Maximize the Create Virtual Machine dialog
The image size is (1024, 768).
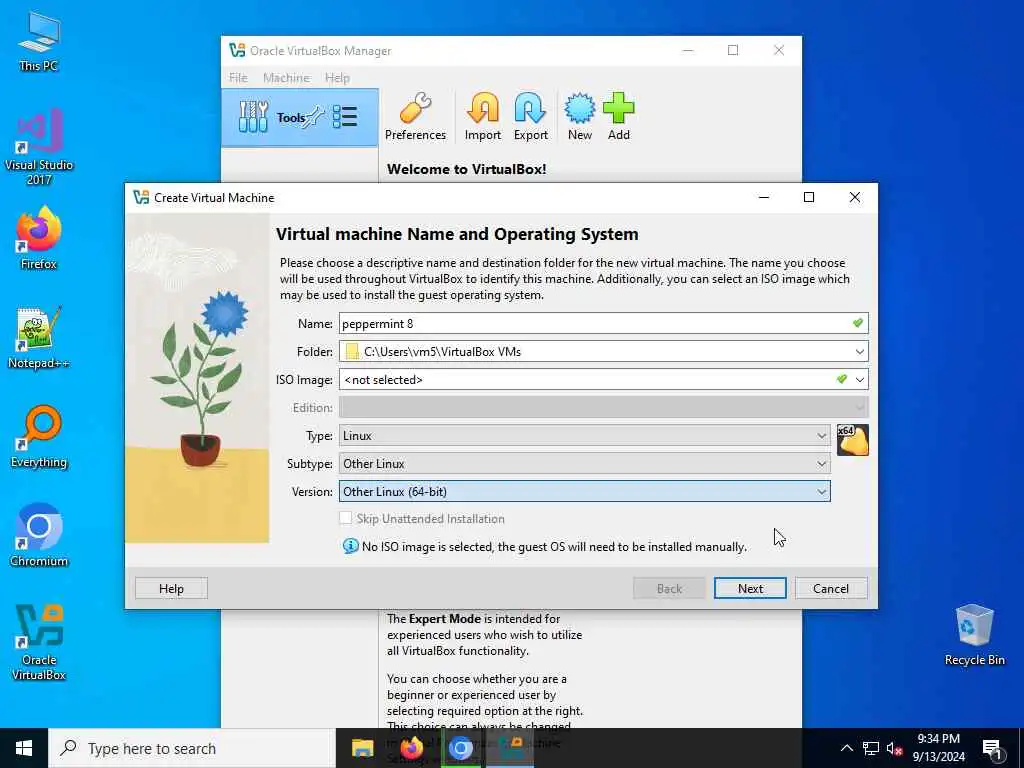[808, 197]
